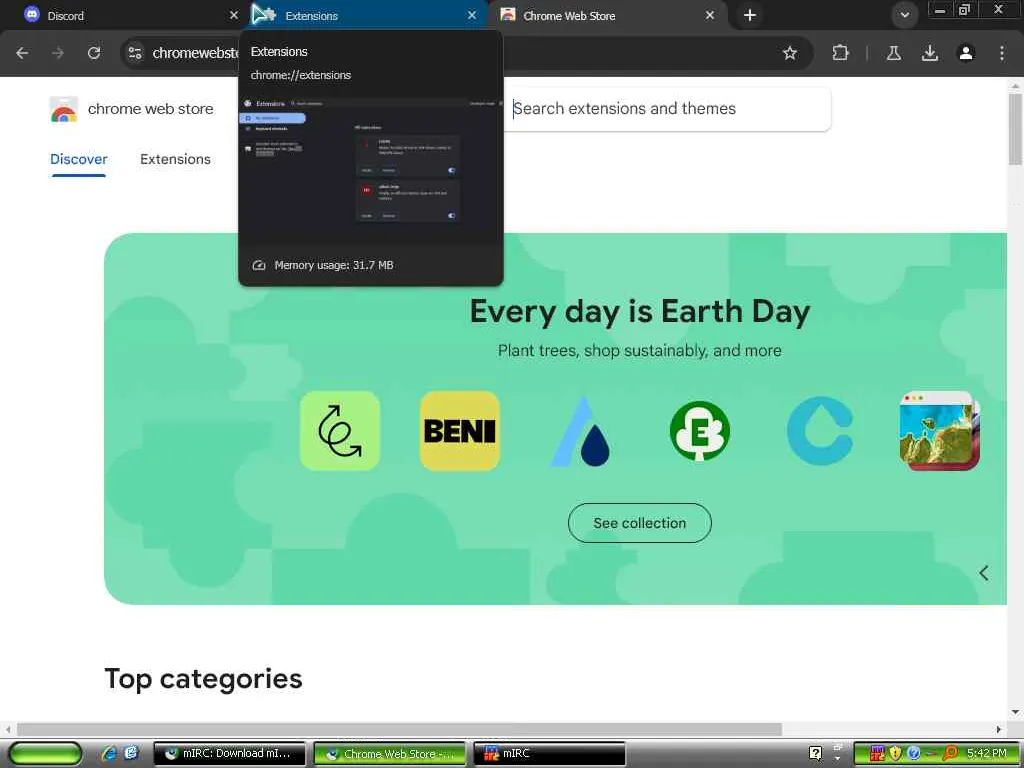Screen dimensions: 1024x768
Task: Click the Memory usage: 31.7 MB text
Action: click(x=334, y=265)
